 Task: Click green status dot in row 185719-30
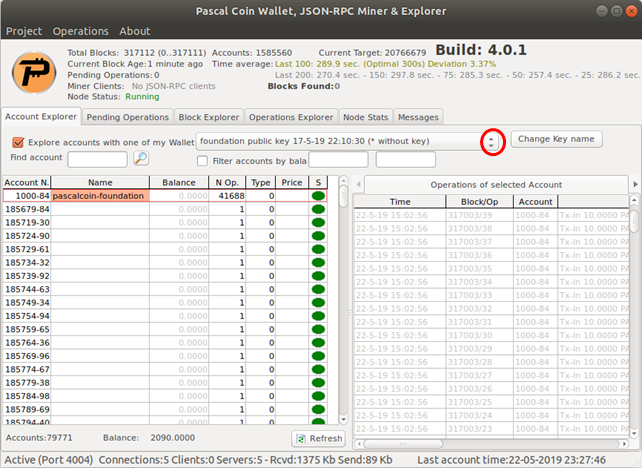318,223
